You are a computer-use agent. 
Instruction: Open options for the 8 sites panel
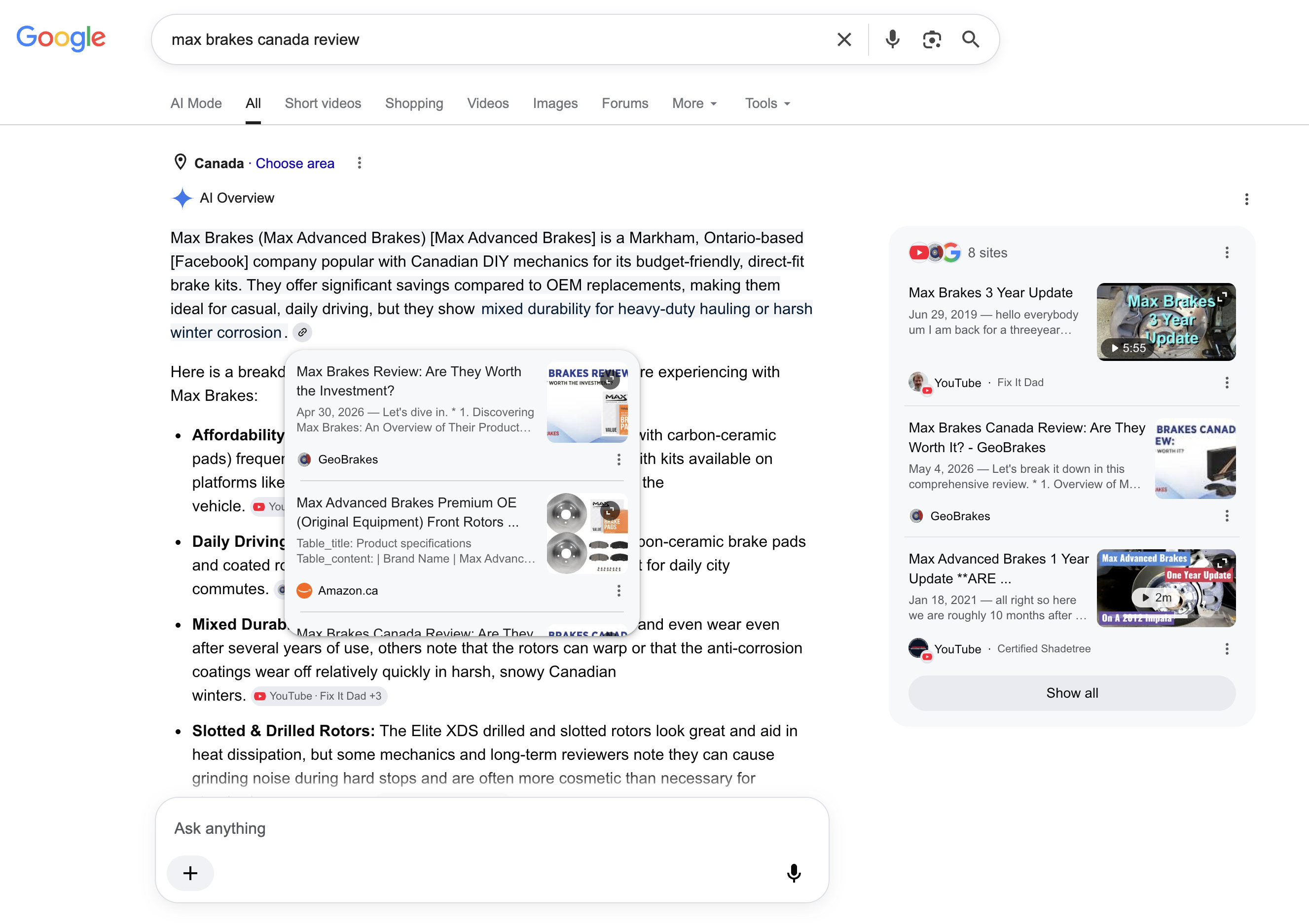1227,252
